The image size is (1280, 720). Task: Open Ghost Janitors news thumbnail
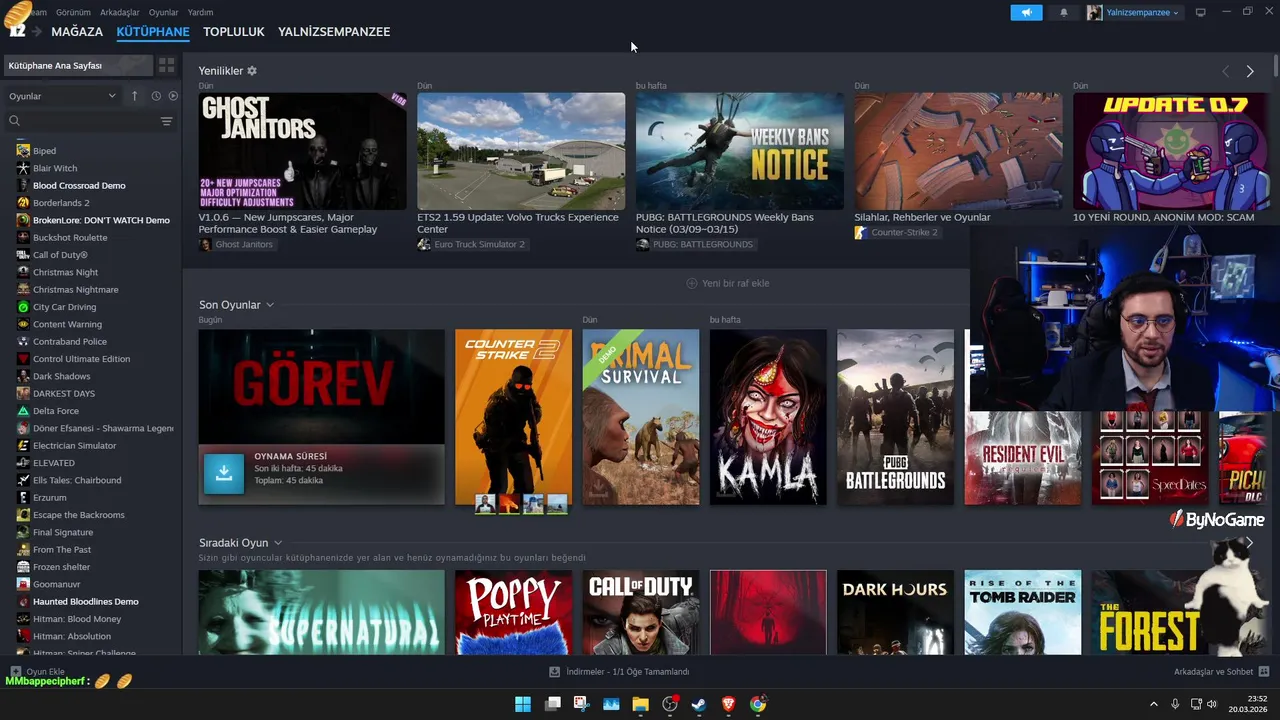(x=302, y=151)
